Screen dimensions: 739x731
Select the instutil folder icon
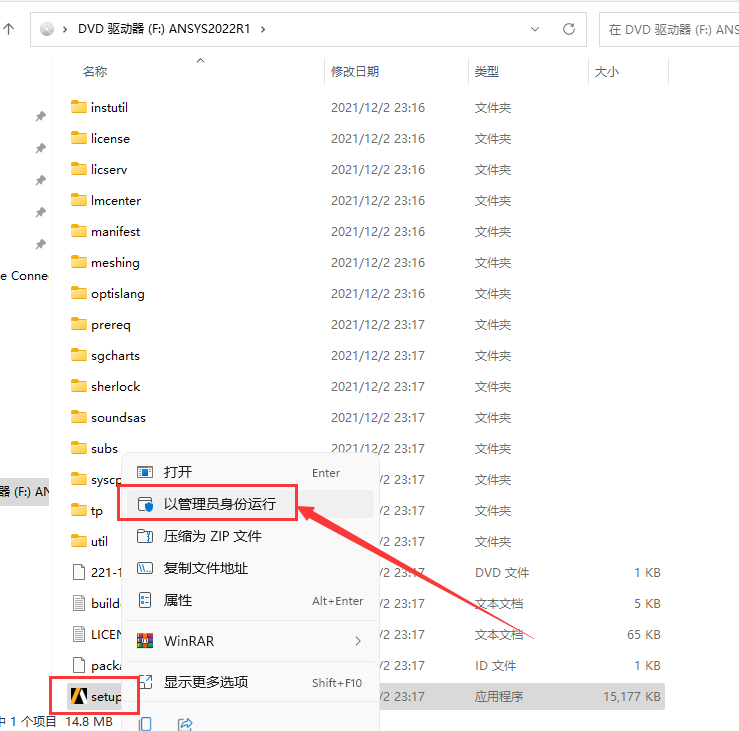(x=79, y=107)
